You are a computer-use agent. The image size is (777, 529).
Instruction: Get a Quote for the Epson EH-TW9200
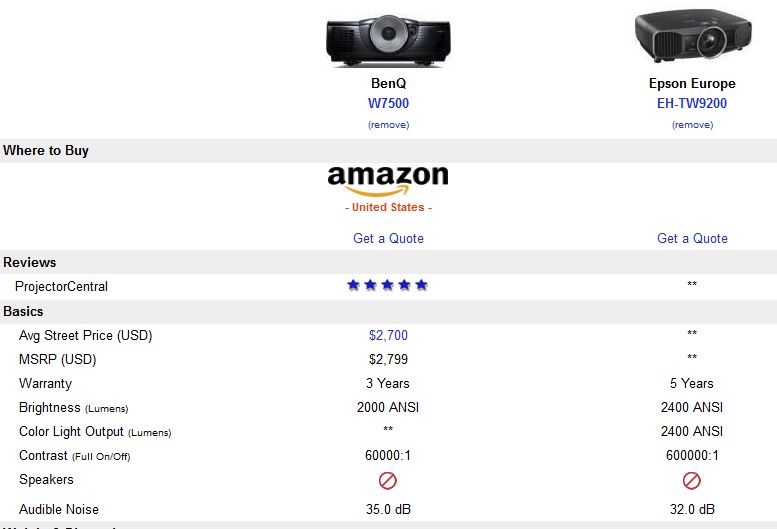[692, 238]
